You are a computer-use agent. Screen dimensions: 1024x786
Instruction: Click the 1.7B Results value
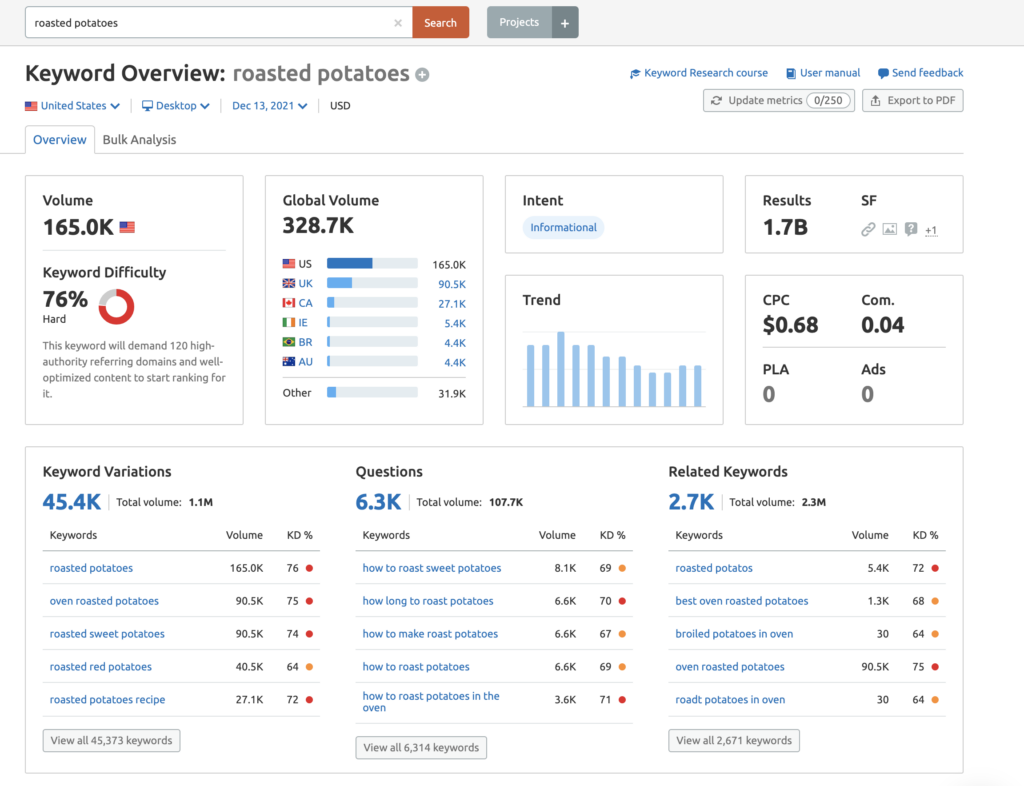(x=785, y=227)
